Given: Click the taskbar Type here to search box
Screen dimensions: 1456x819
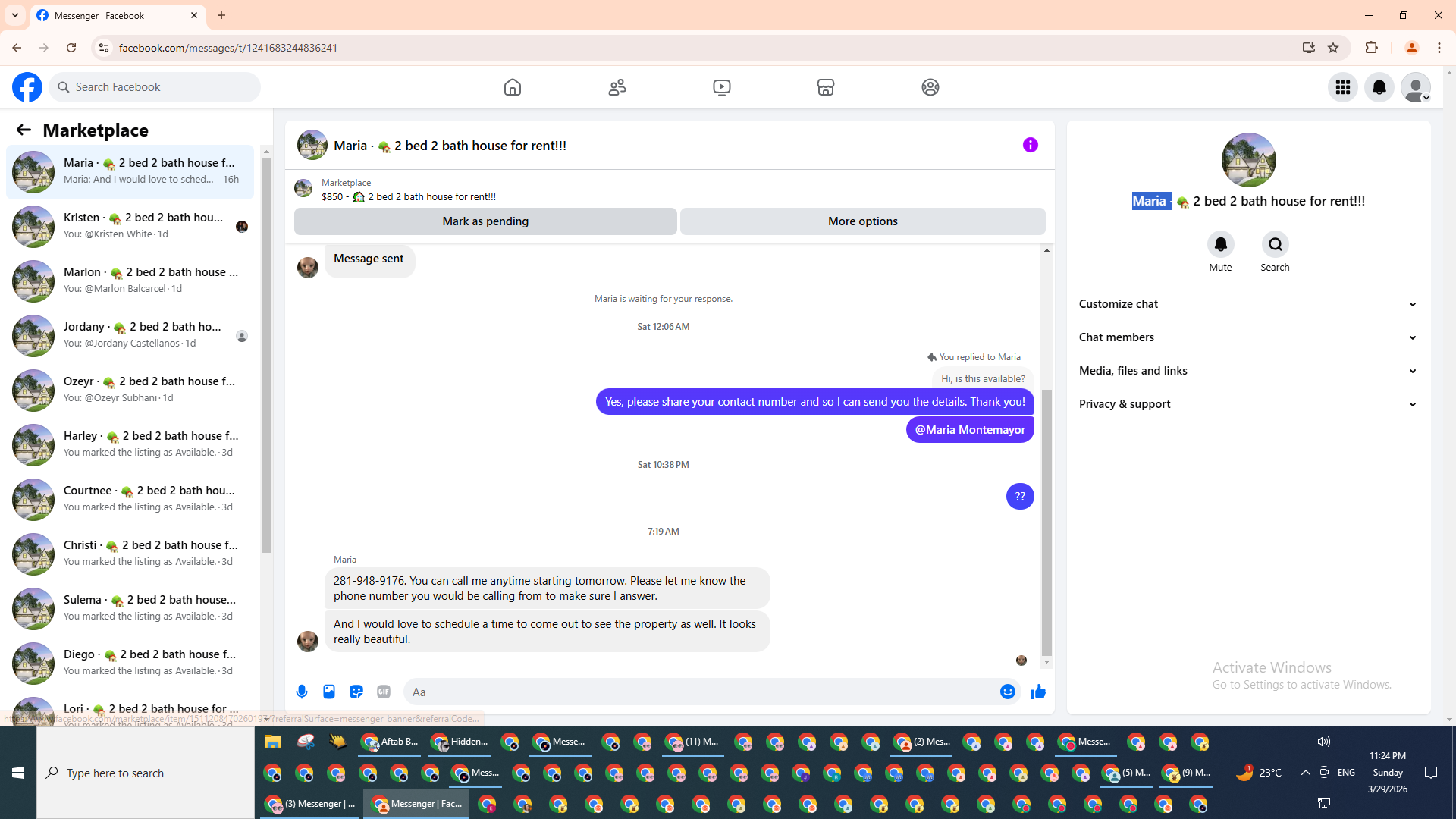Looking at the screenshot, I should tap(146, 773).
